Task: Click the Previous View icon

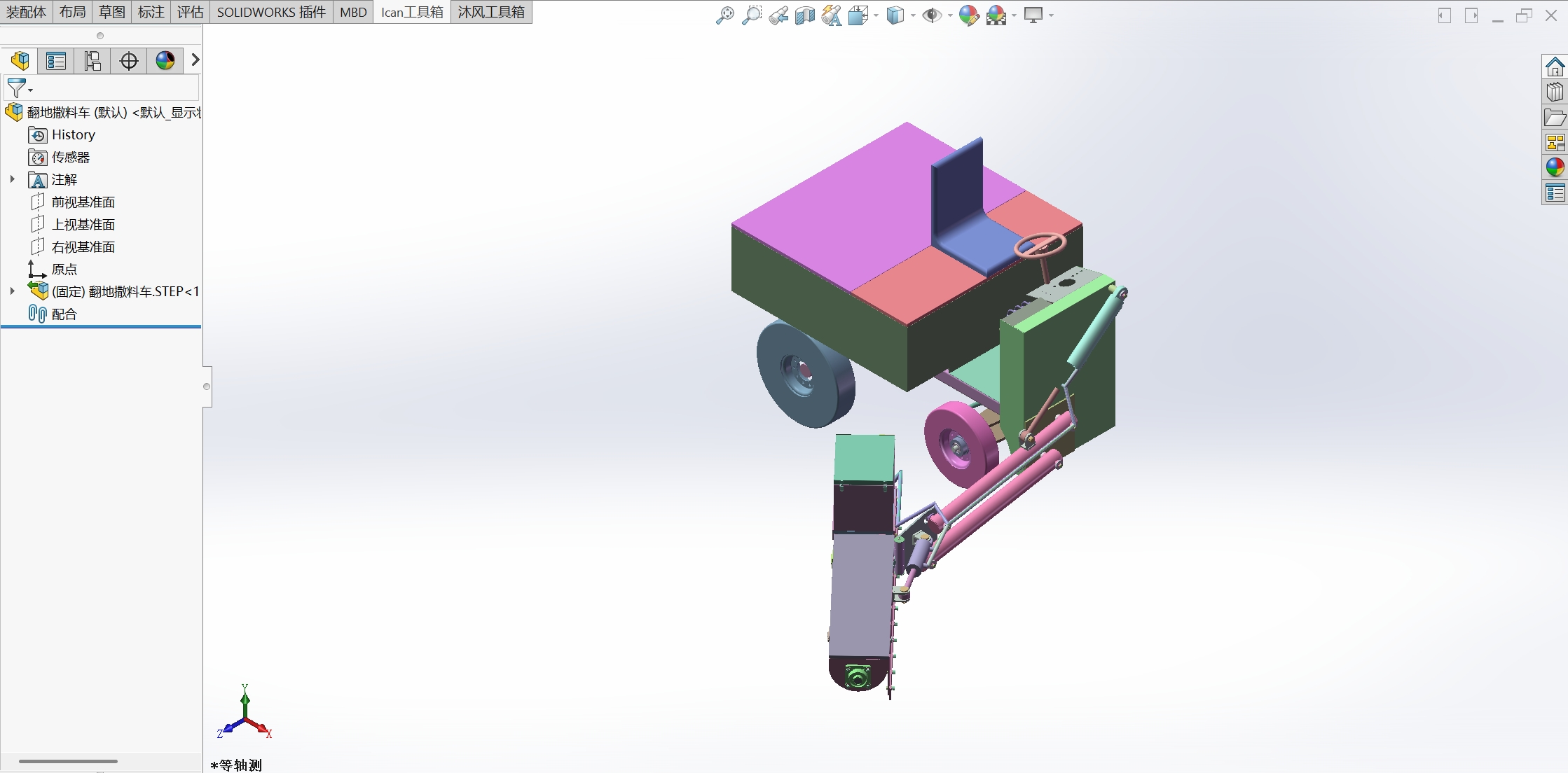Action: [x=778, y=15]
